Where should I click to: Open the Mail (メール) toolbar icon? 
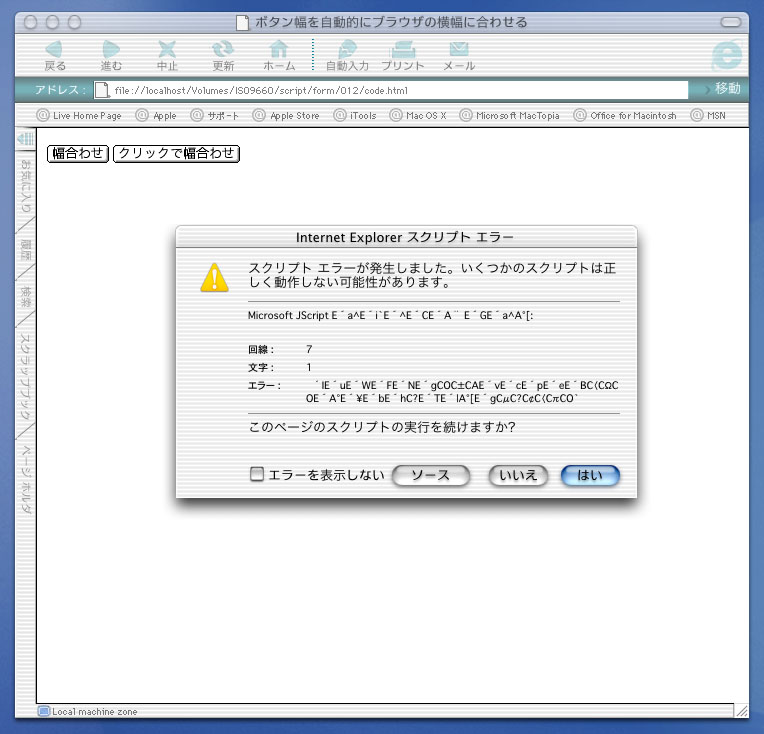point(459,55)
